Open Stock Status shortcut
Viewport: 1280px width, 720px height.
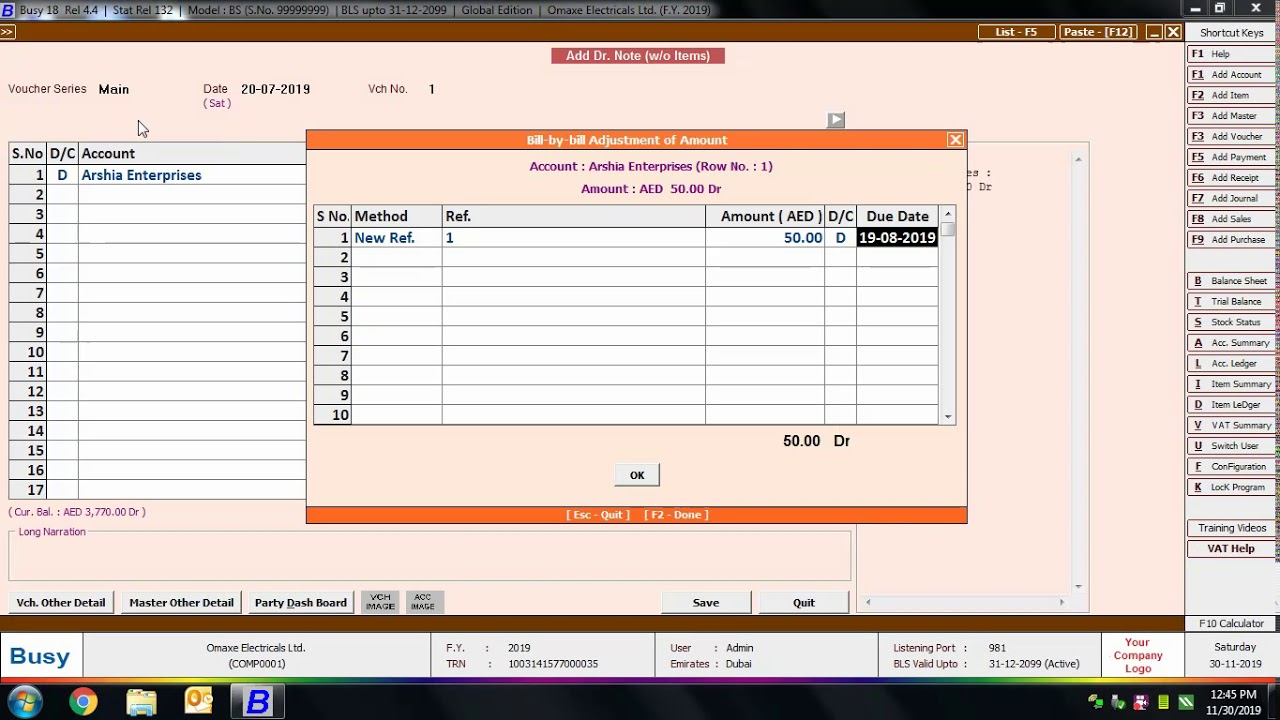pyautogui.click(x=1231, y=322)
